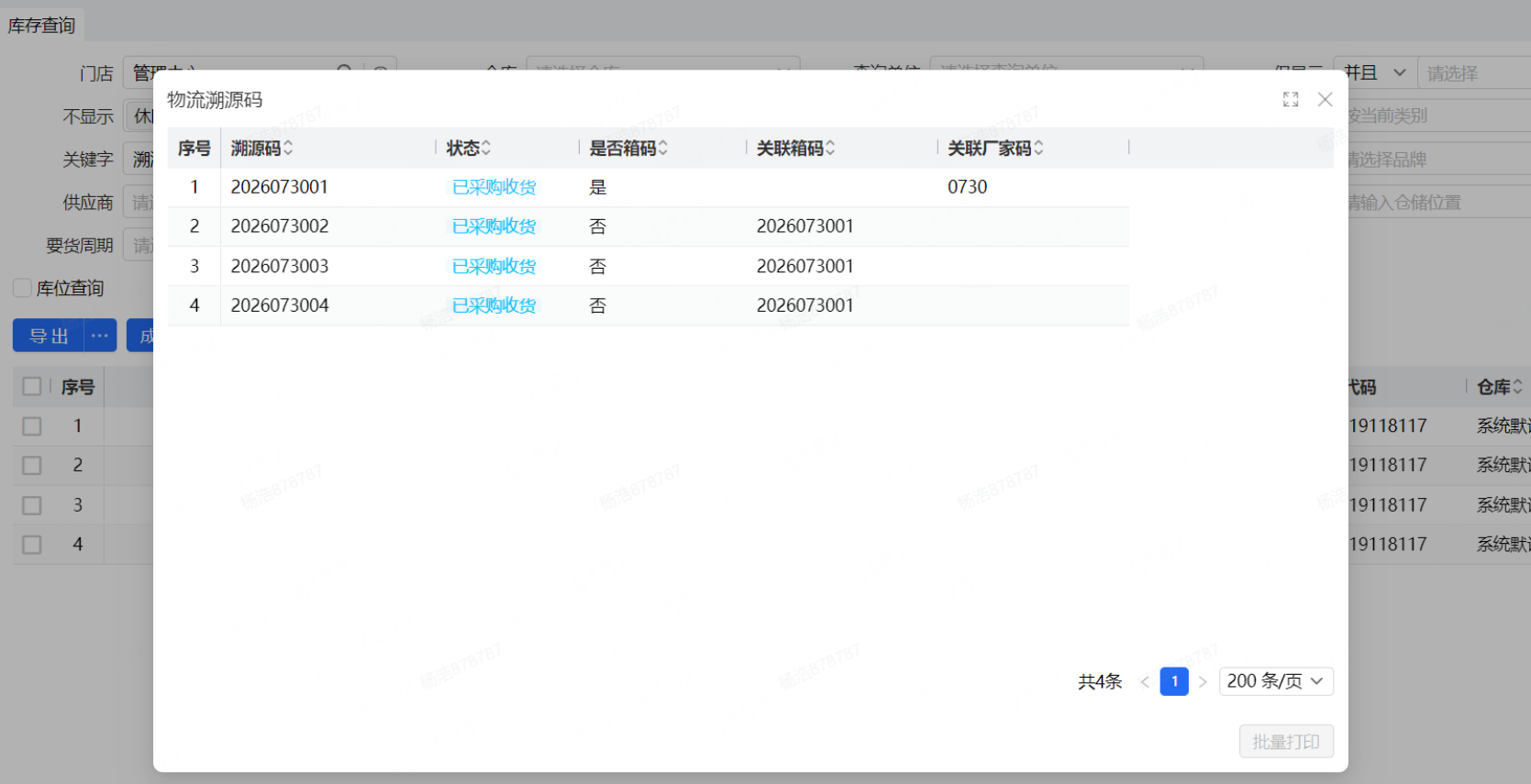Sort by 溯源码 column

point(288,148)
